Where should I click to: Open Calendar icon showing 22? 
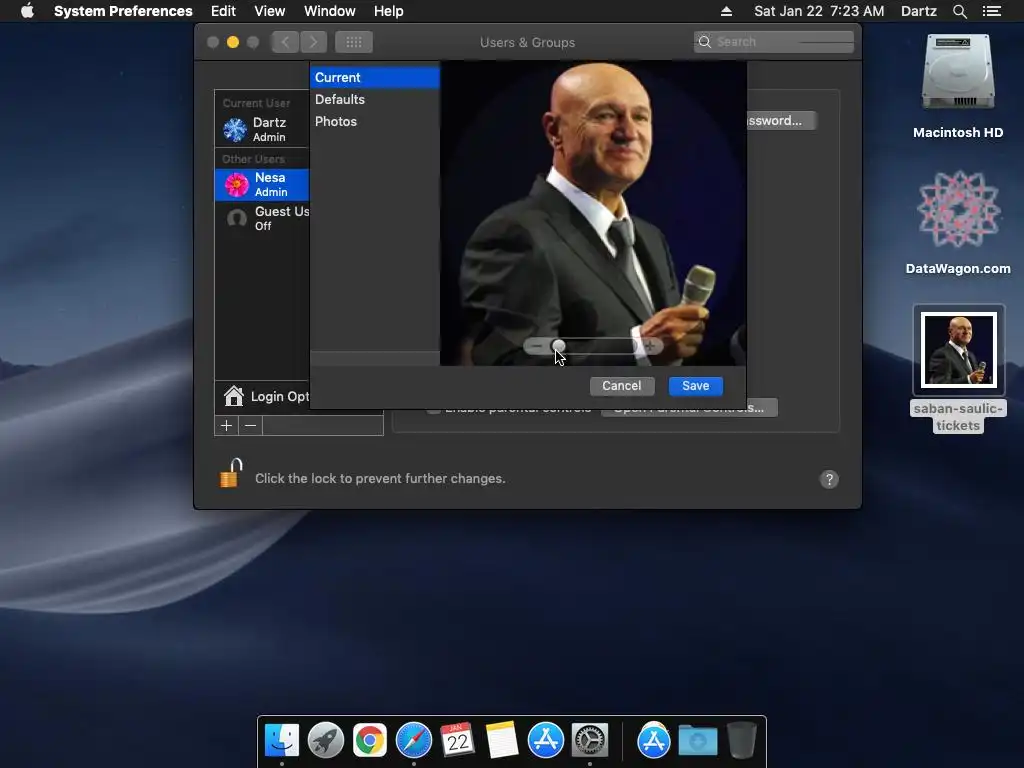457,740
